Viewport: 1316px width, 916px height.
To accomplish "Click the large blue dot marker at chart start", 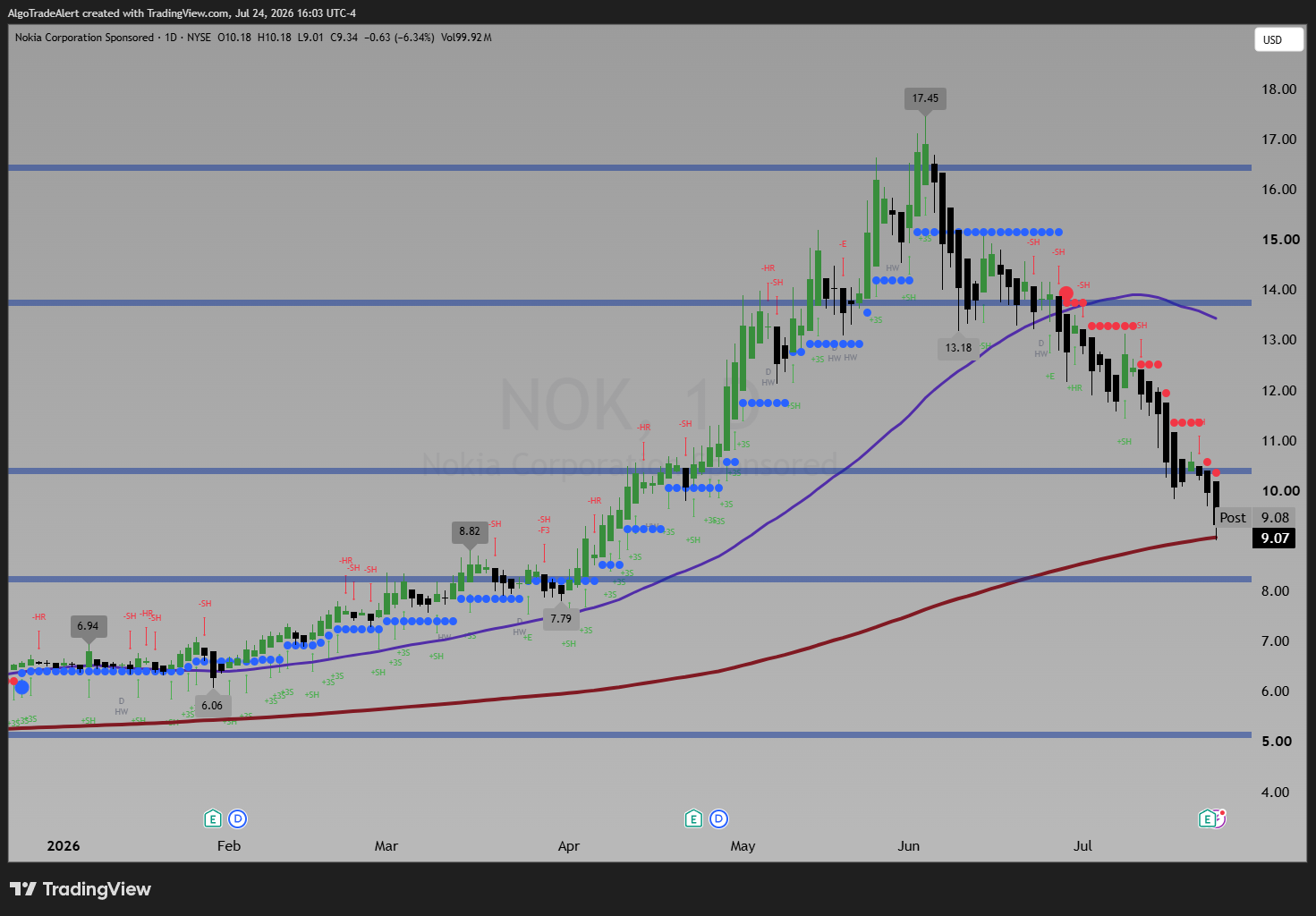I will tap(21, 687).
